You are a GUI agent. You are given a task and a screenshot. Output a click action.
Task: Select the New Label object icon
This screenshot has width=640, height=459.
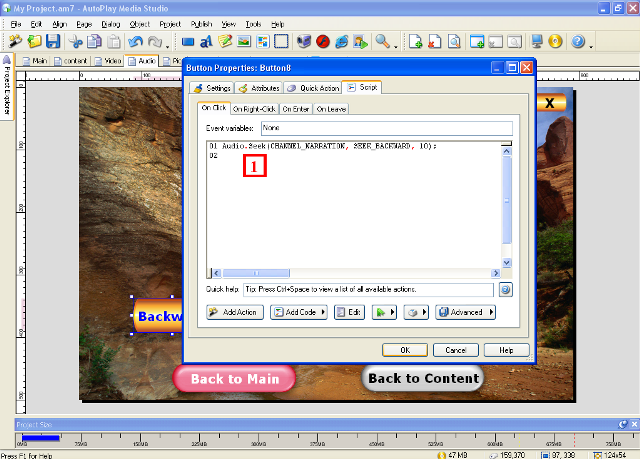point(206,42)
